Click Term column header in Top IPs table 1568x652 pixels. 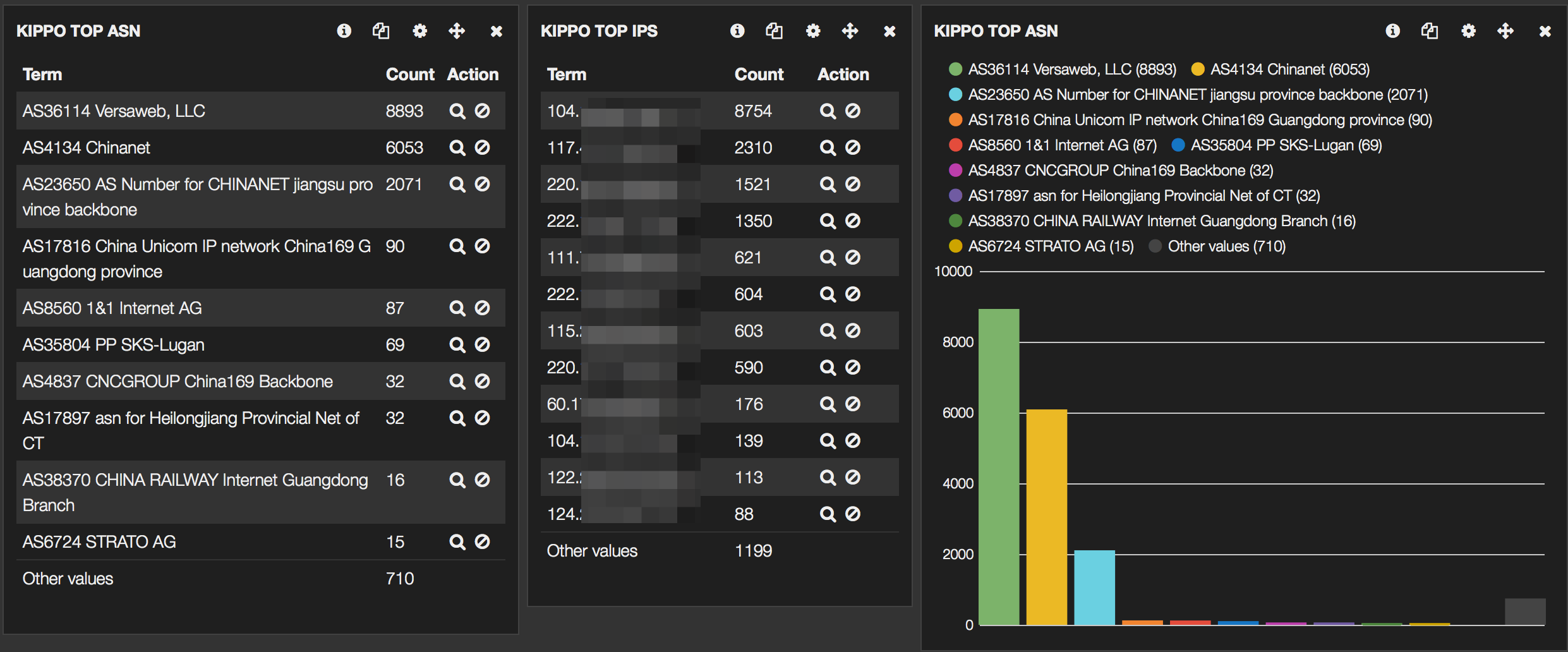click(x=567, y=75)
